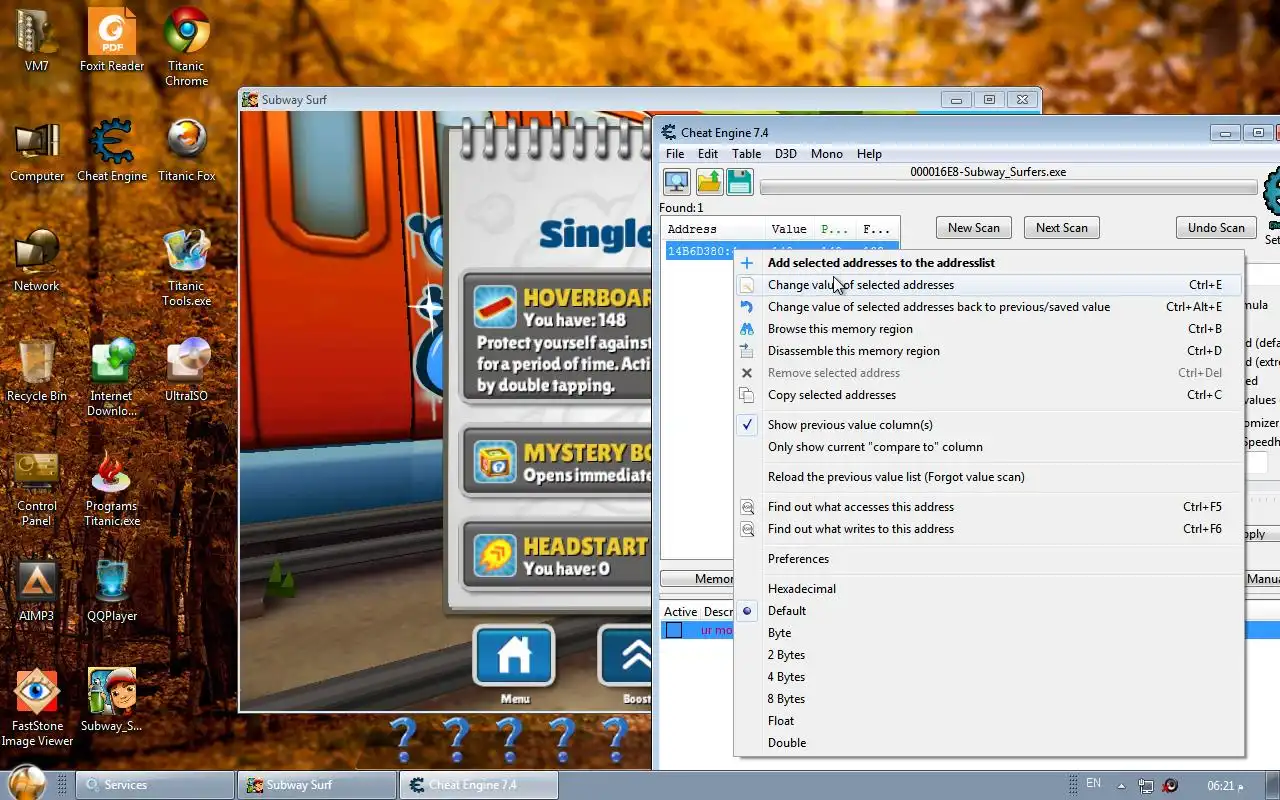Open Control Panel desktop icon
Viewport: 1280px width, 800px height.
[x=37, y=488]
